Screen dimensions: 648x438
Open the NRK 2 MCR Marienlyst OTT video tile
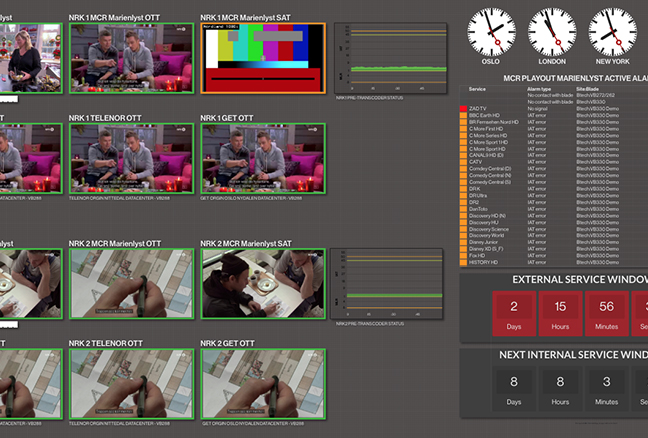pos(131,284)
